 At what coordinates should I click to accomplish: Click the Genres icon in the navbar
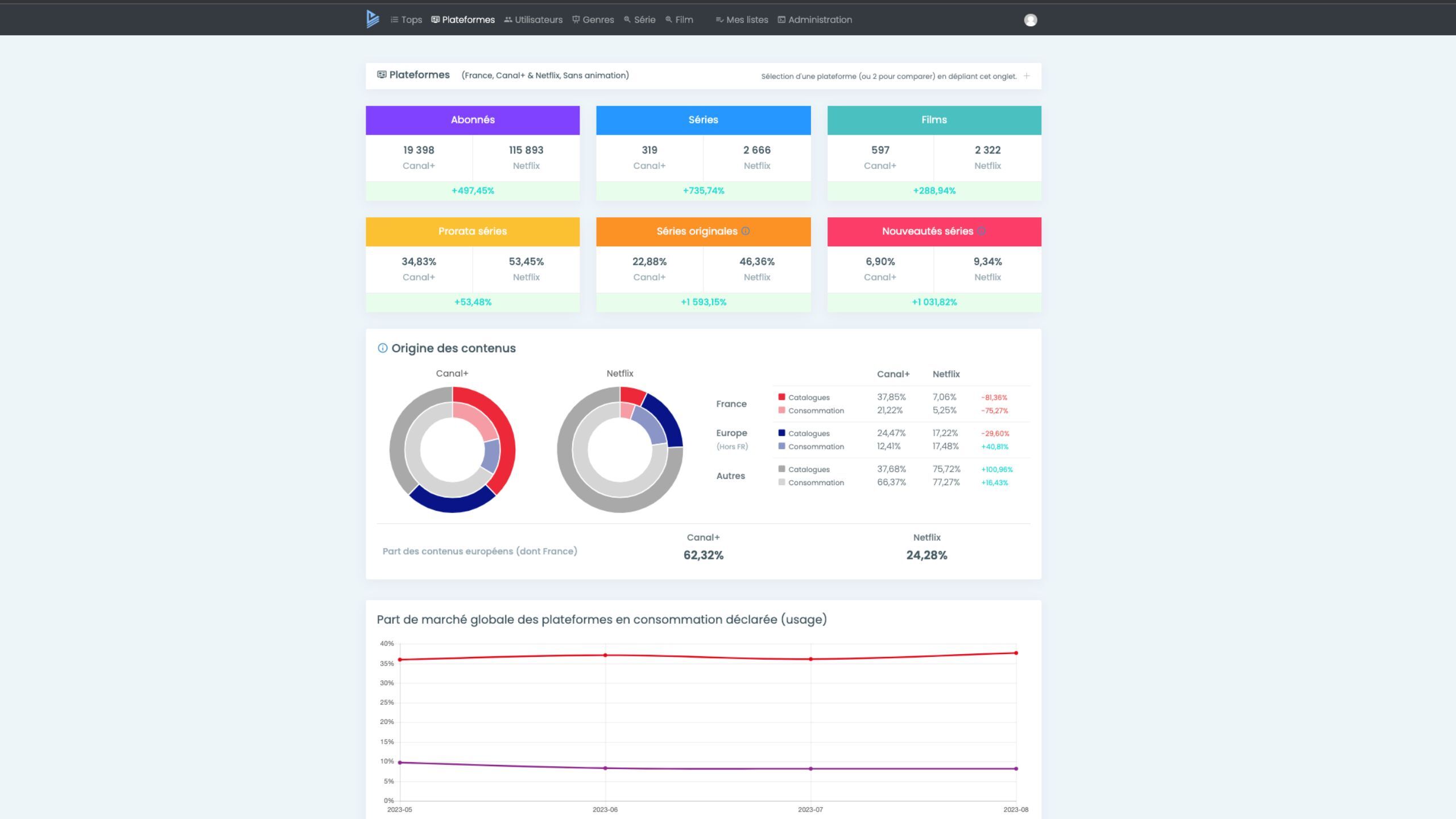click(576, 19)
